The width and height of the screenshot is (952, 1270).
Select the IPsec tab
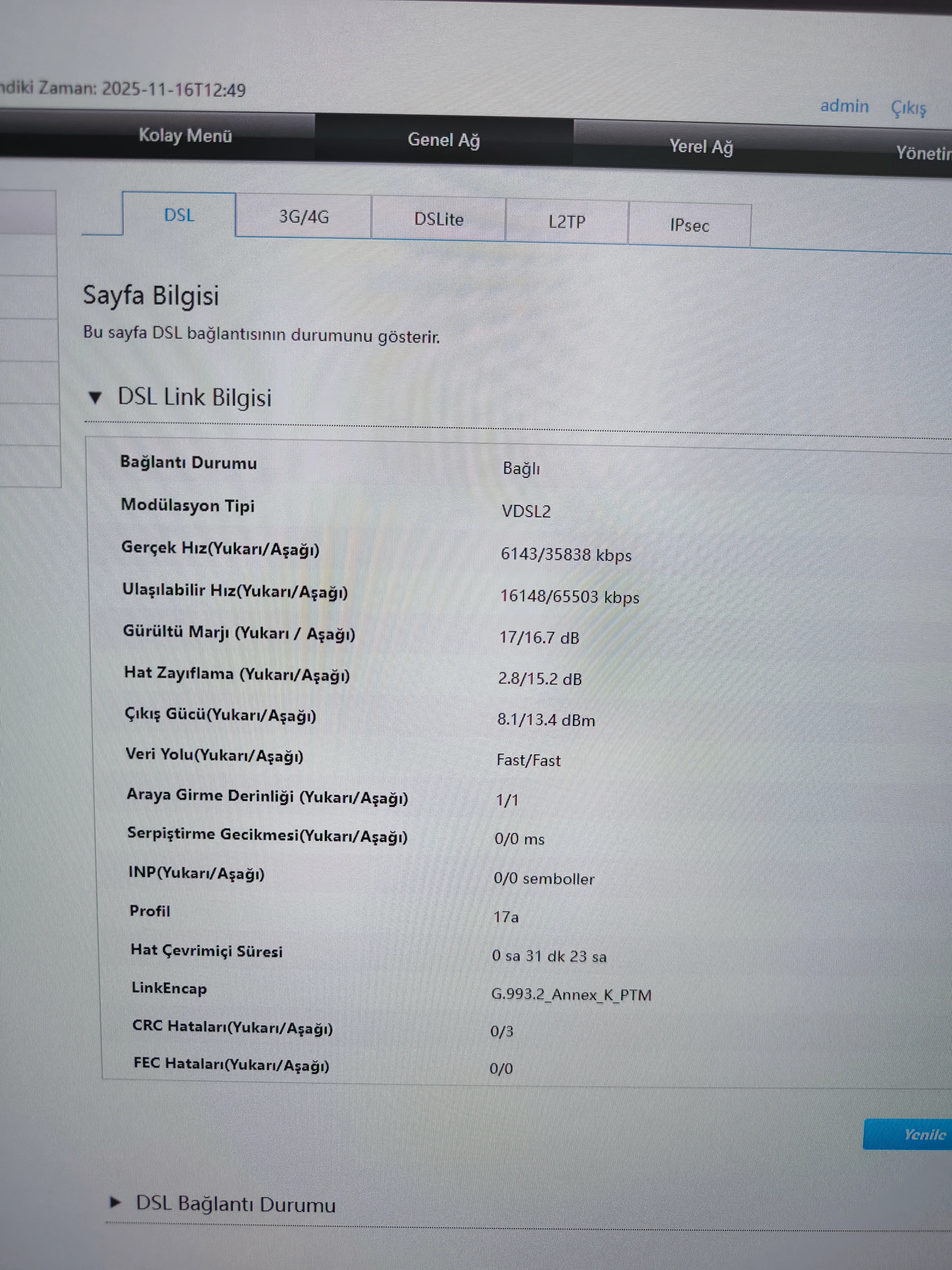click(x=689, y=226)
